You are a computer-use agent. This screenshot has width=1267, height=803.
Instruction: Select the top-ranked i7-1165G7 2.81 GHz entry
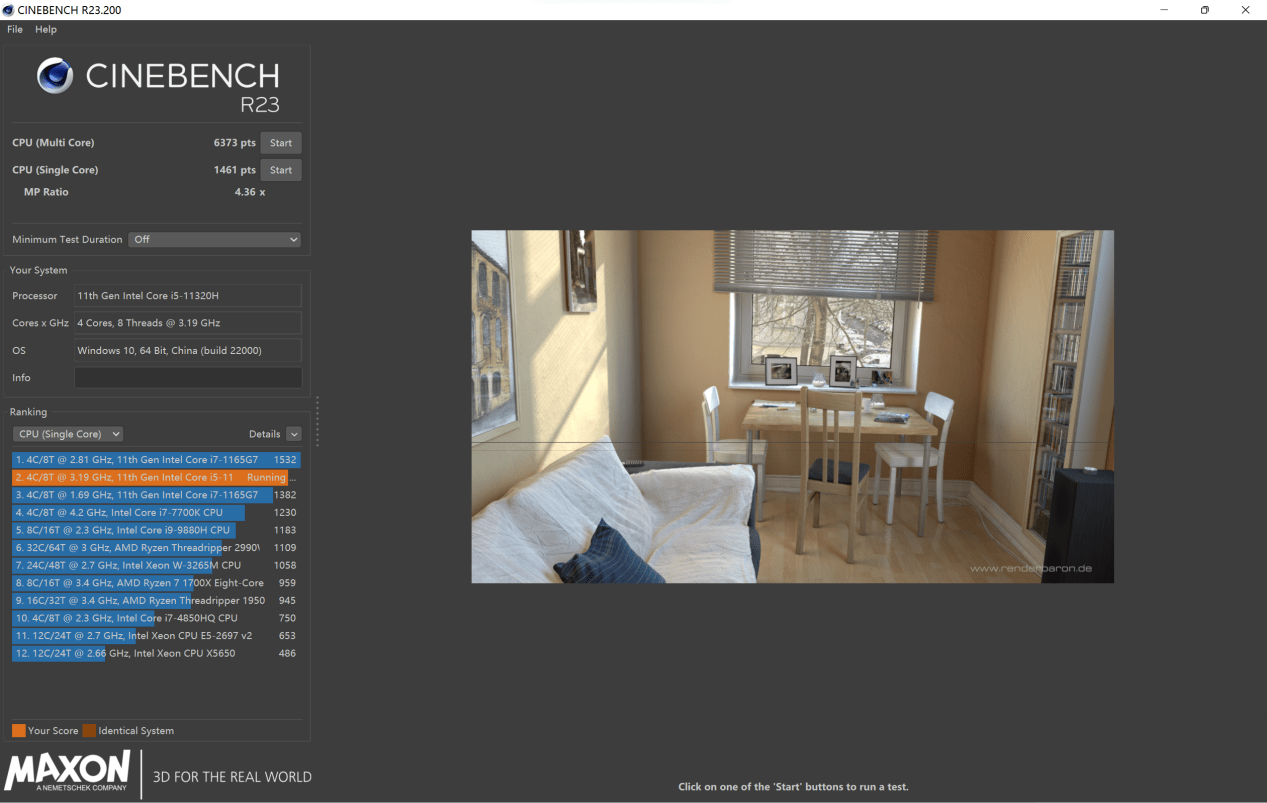pyautogui.click(x=155, y=460)
